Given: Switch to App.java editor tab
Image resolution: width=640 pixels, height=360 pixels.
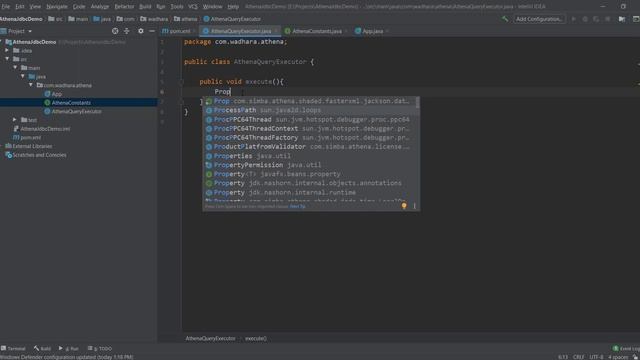Looking at the screenshot, I should tap(371, 31).
